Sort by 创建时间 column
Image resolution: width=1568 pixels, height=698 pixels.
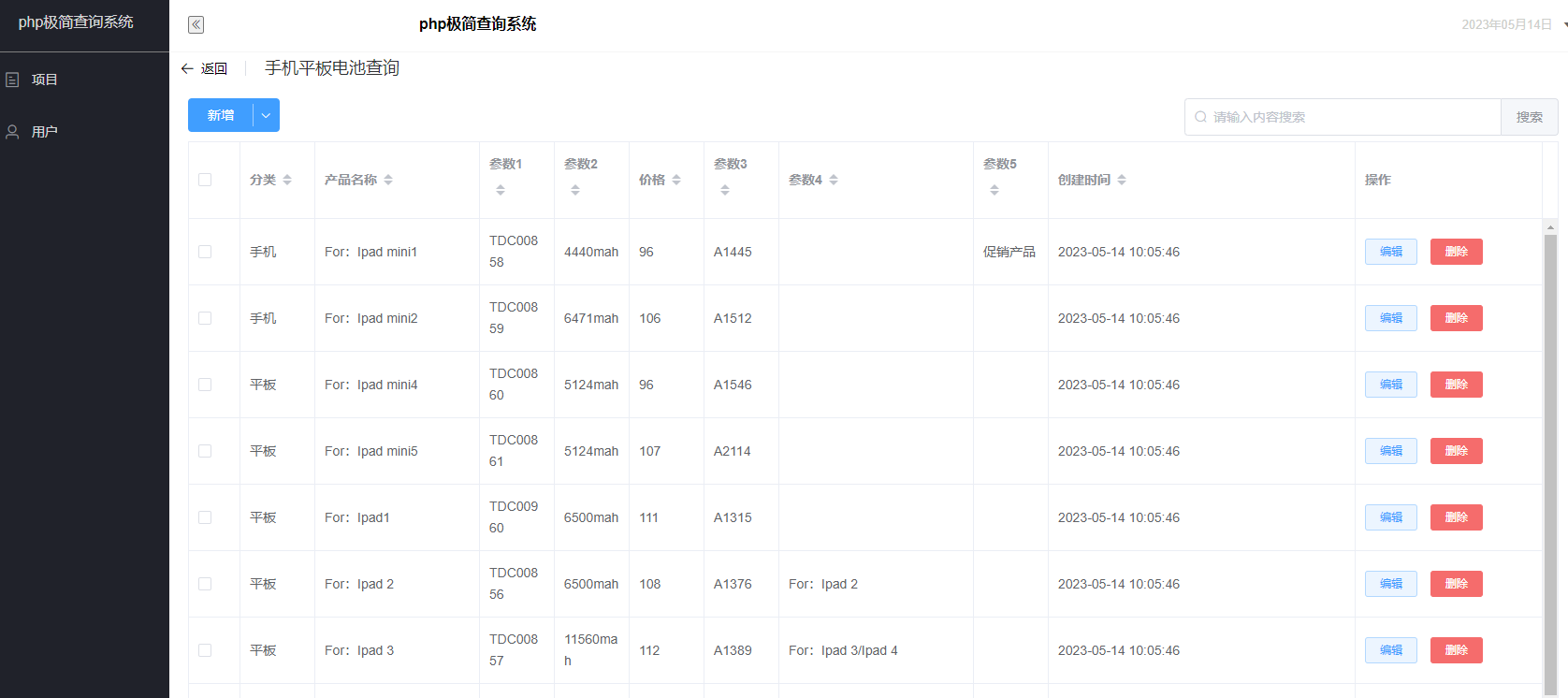[x=1122, y=180]
